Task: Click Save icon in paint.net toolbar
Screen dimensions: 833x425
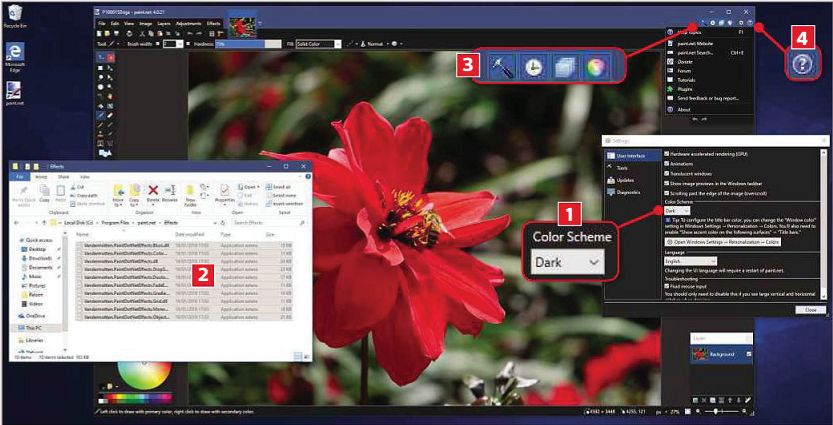Action: click(116, 33)
